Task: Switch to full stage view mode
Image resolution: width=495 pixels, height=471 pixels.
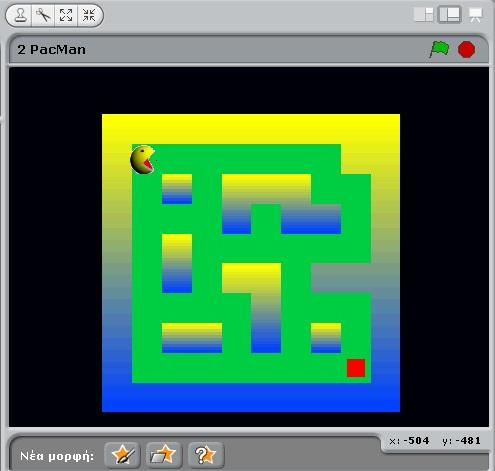Action: point(449,15)
